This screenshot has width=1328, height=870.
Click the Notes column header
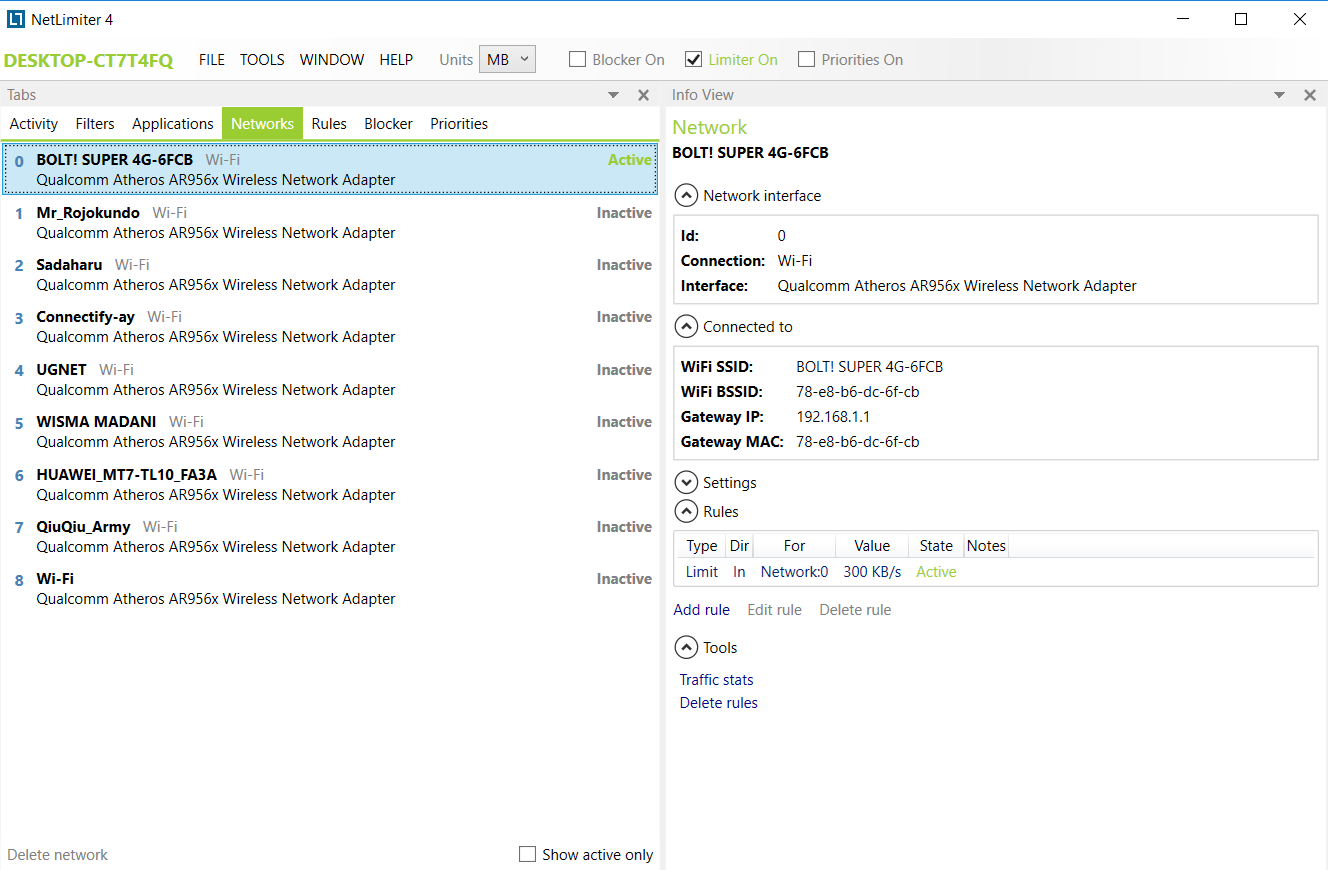[986, 546]
